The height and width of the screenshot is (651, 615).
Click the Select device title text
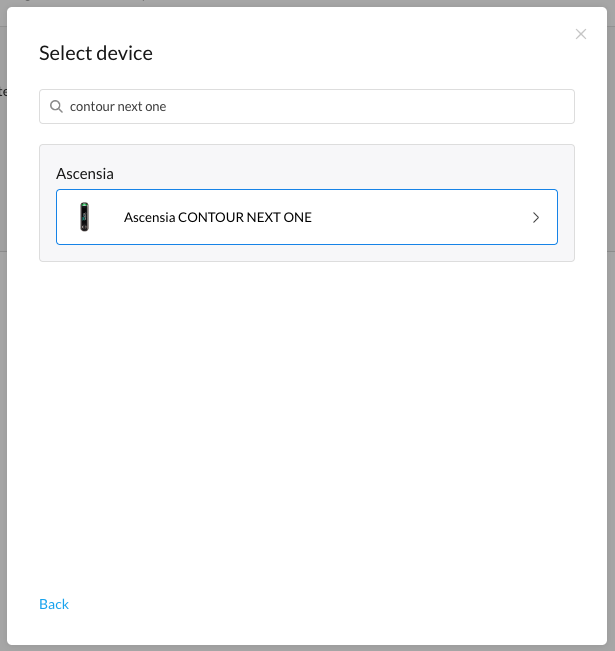[96, 53]
